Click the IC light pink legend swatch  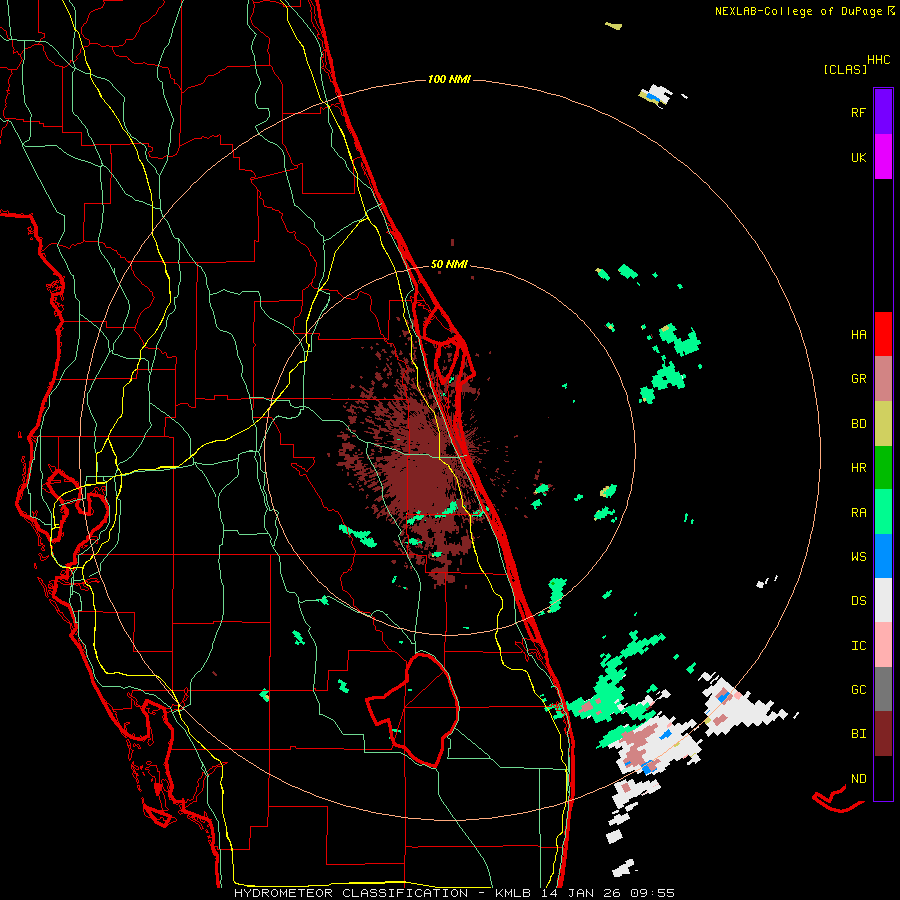pyautogui.click(x=883, y=645)
